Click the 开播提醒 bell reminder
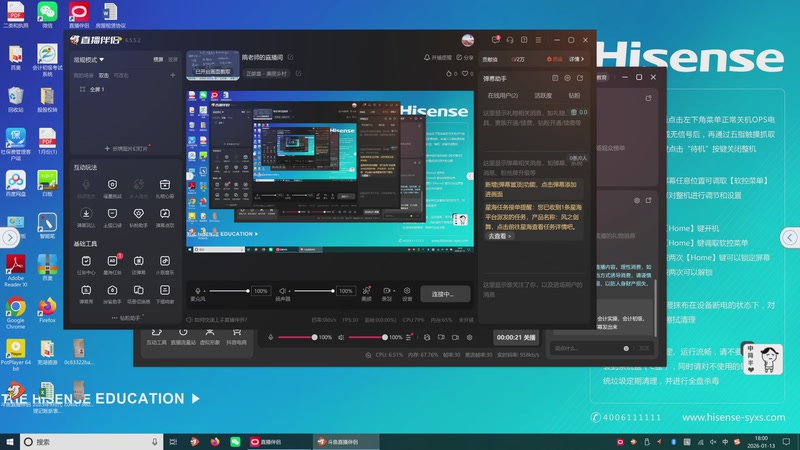The width and height of the screenshot is (800, 450). tap(437, 58)
